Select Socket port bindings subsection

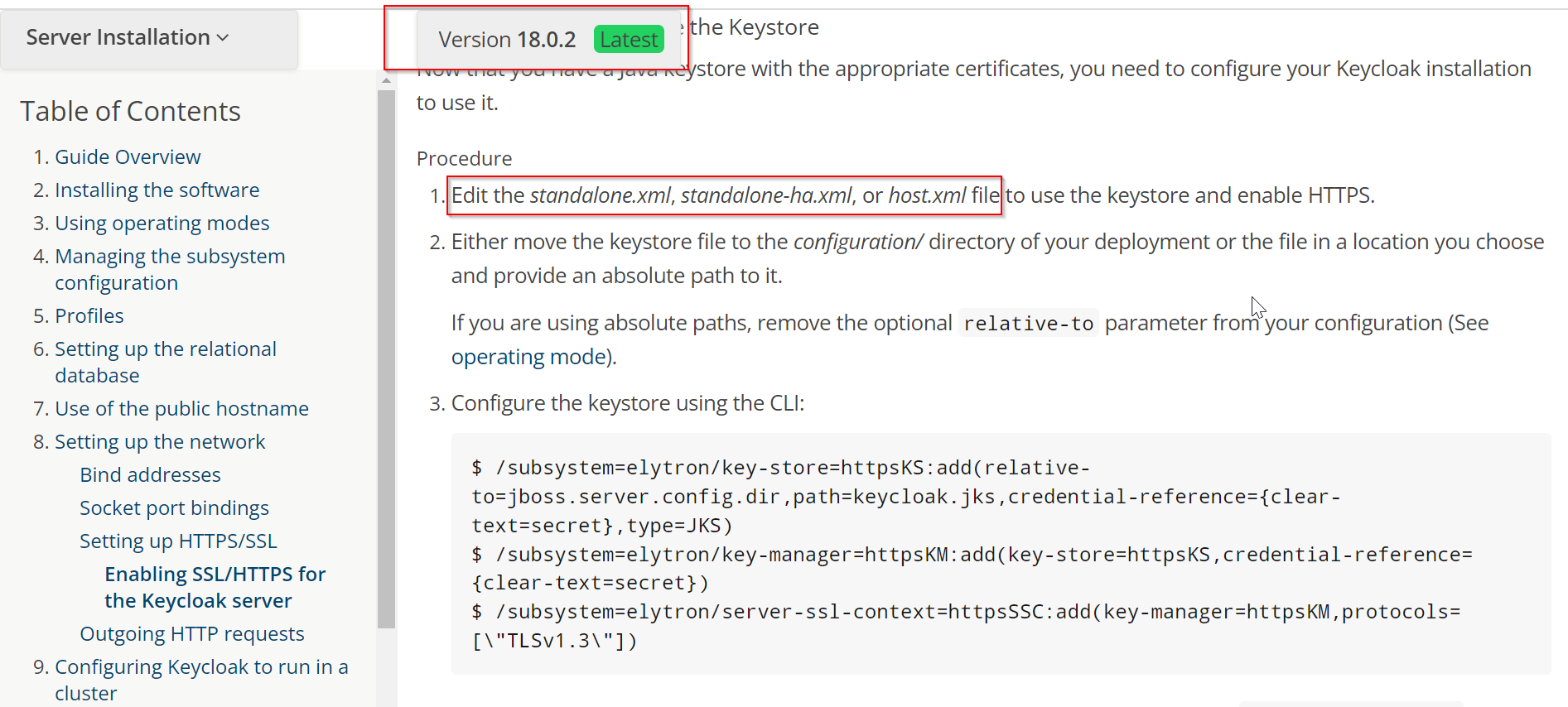[x=174, y=507]
